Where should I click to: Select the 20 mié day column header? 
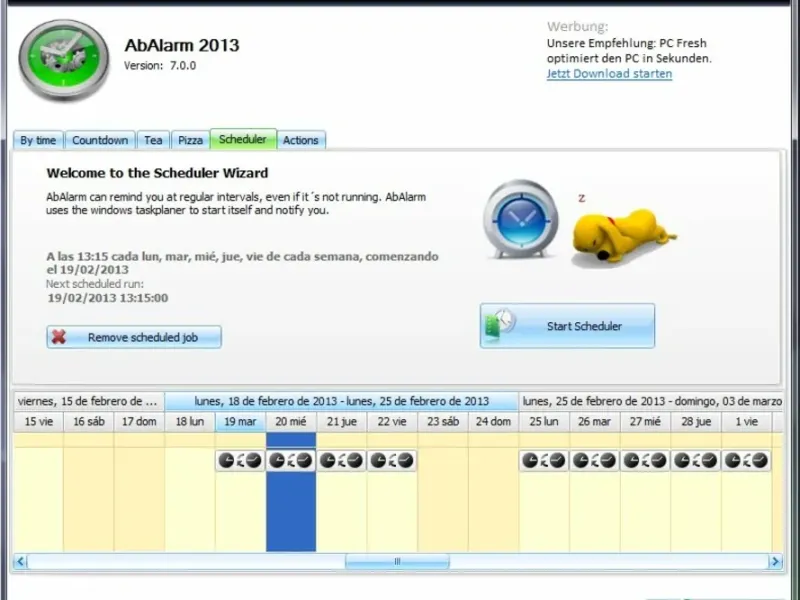pos(291,422)
